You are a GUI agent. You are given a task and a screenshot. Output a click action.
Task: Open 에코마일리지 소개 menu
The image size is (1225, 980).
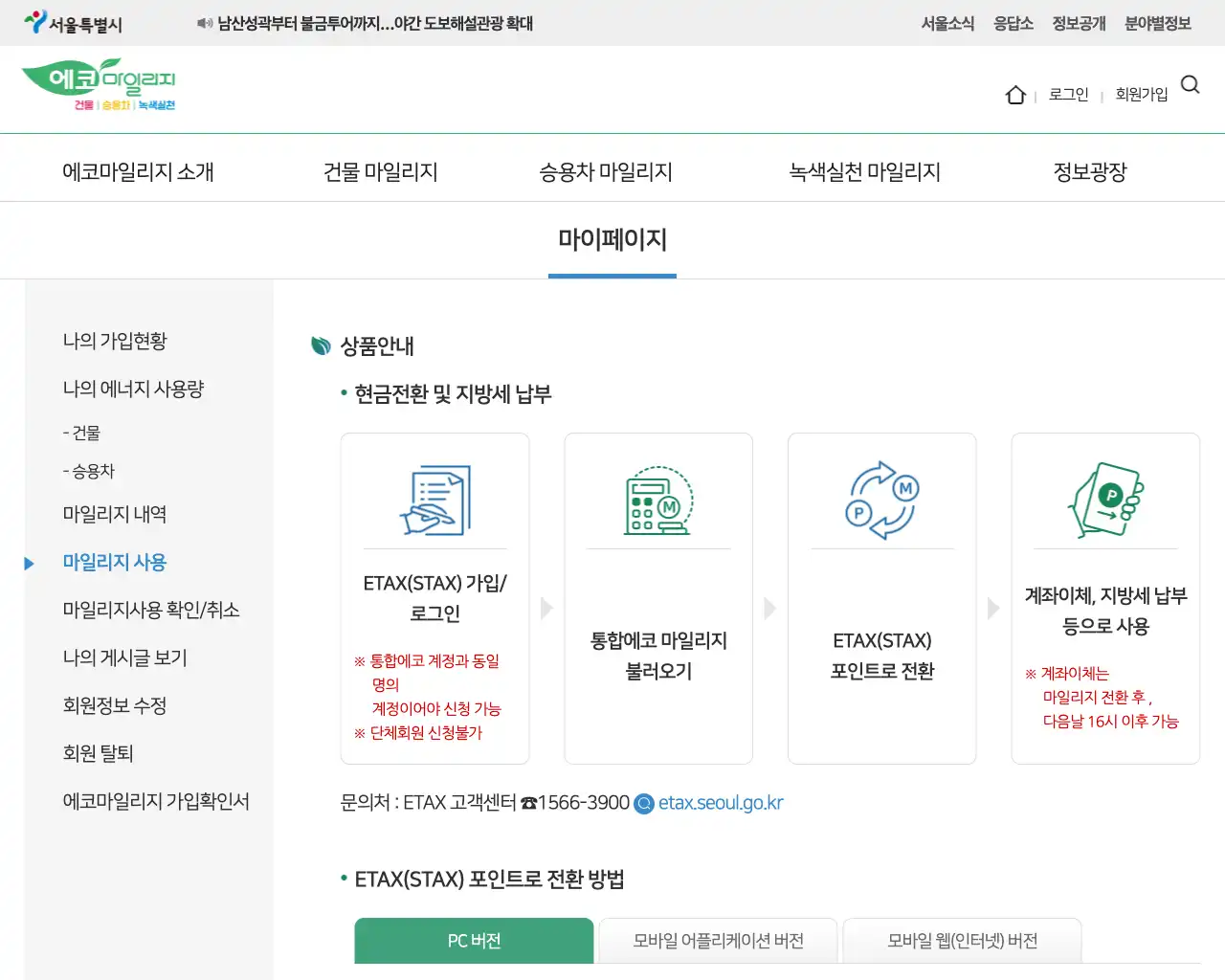coord(138,172)
